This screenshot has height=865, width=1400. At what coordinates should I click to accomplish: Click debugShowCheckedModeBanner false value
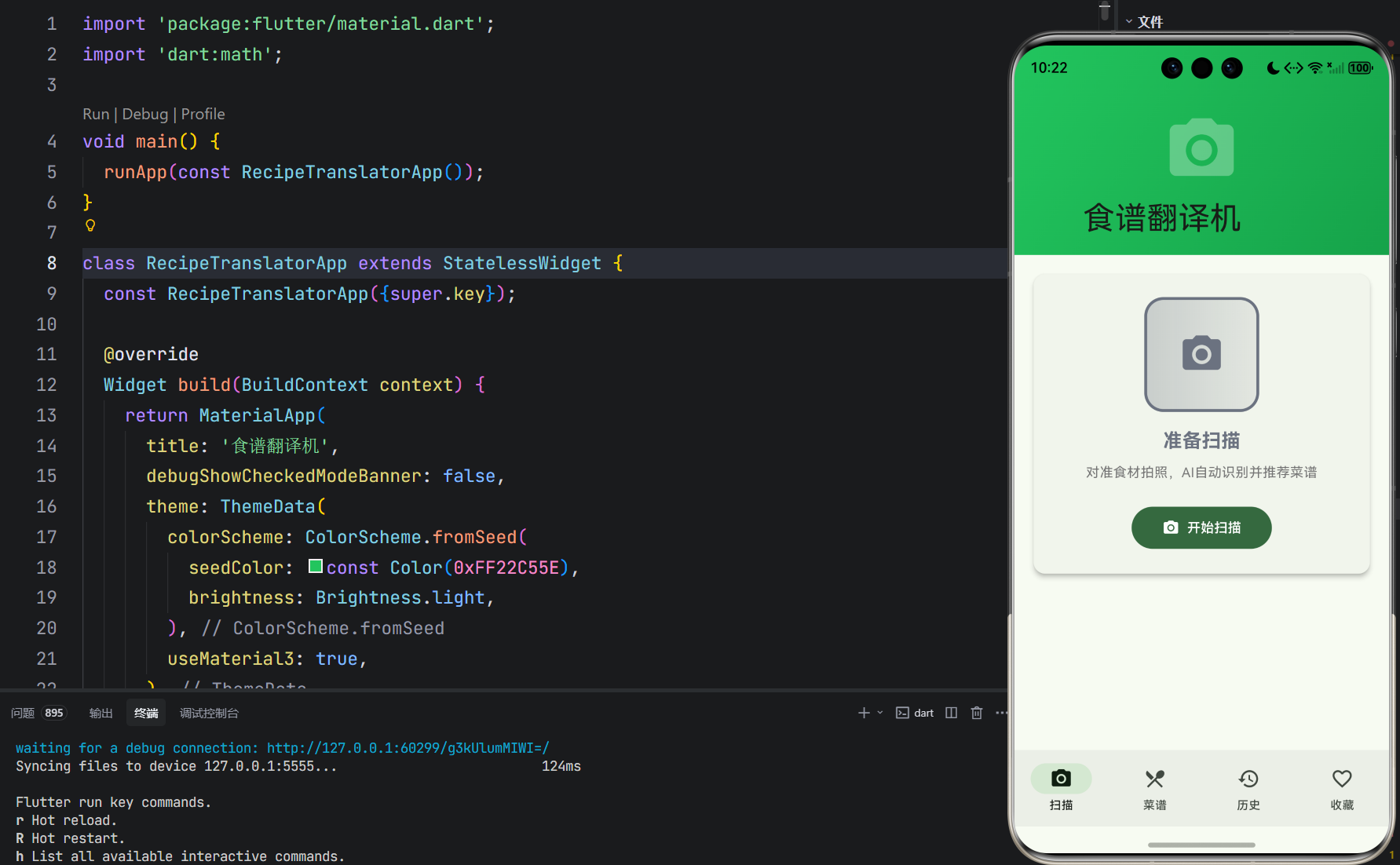pyautogui.click(x=469, y=476)
